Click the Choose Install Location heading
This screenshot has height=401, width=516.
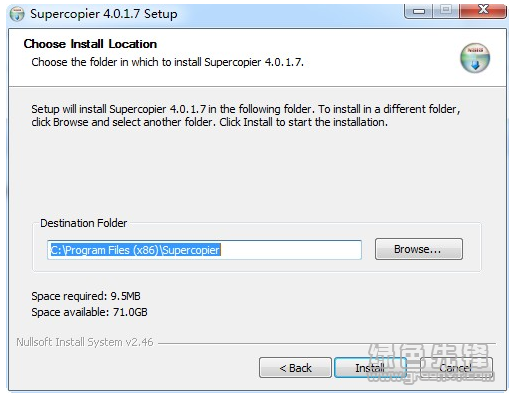pos(90,44)
